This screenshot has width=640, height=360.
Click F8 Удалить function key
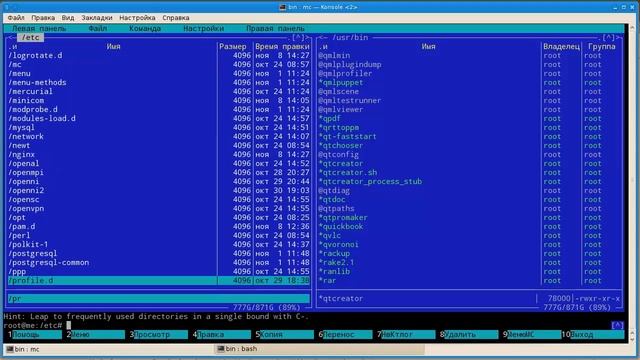[469, 334]
